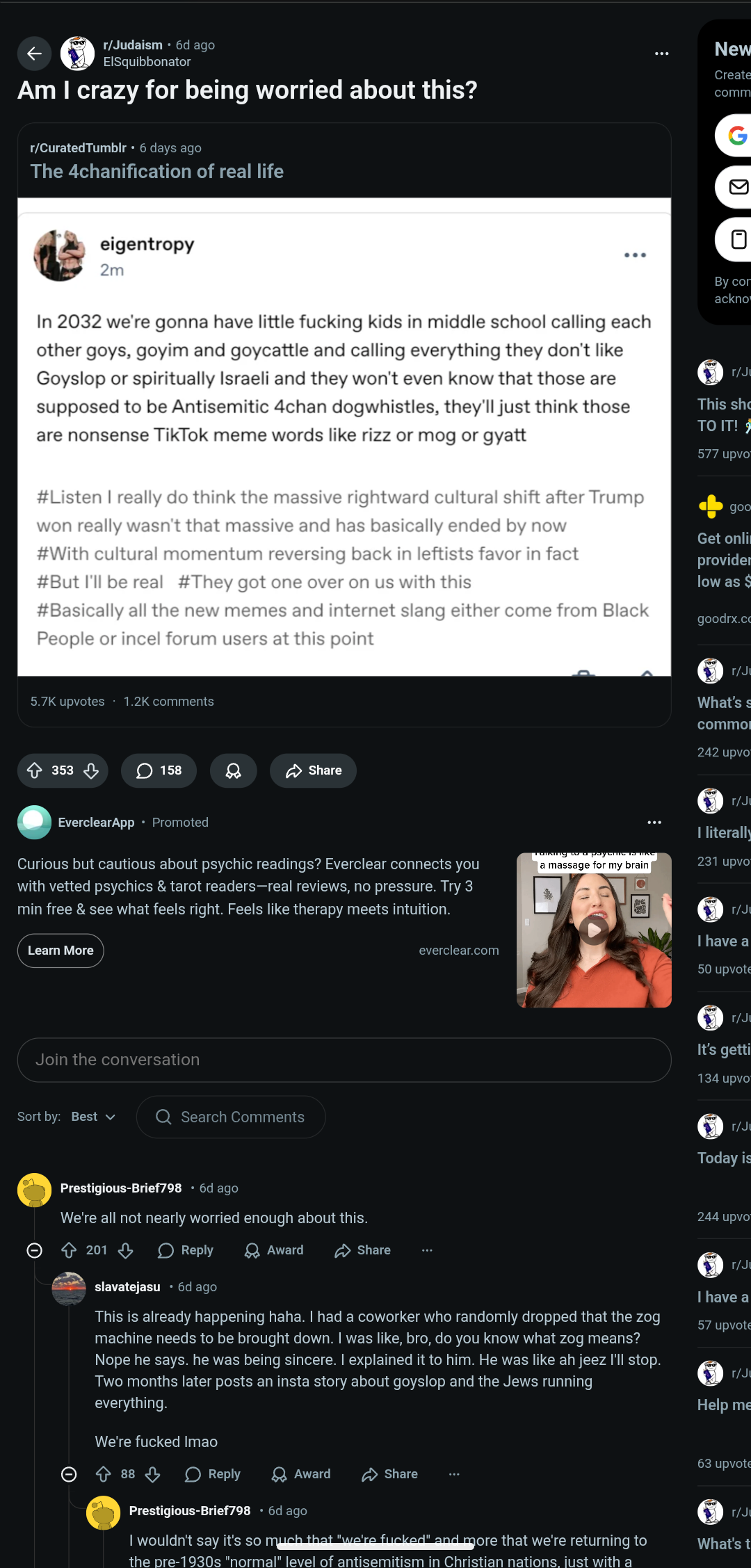Downvote the main post
The height and width of the screenshot is (1568, 751).
[x=91, y=770]
